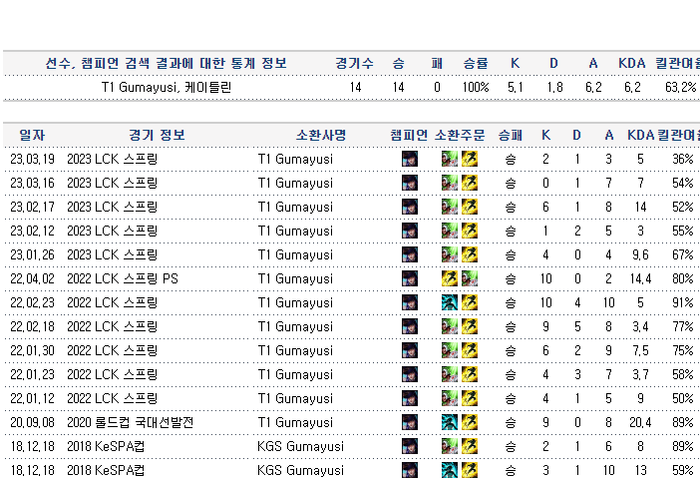Click the 소환사명 column header

(x=321, y=135)
